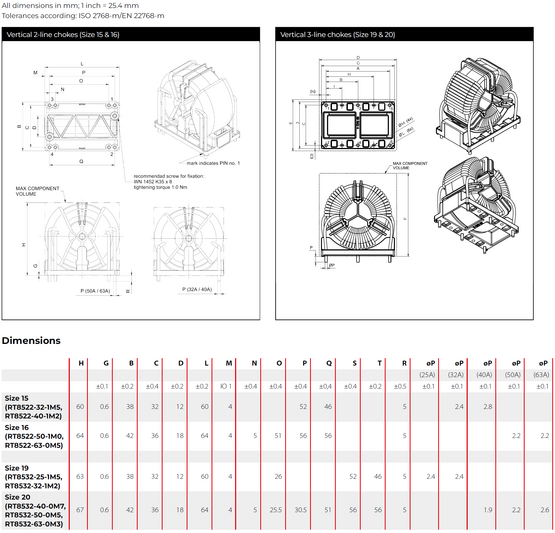Click the 'Size 16' row label
Viewport: 555px width, 533px height.
(x=16, y=427)
